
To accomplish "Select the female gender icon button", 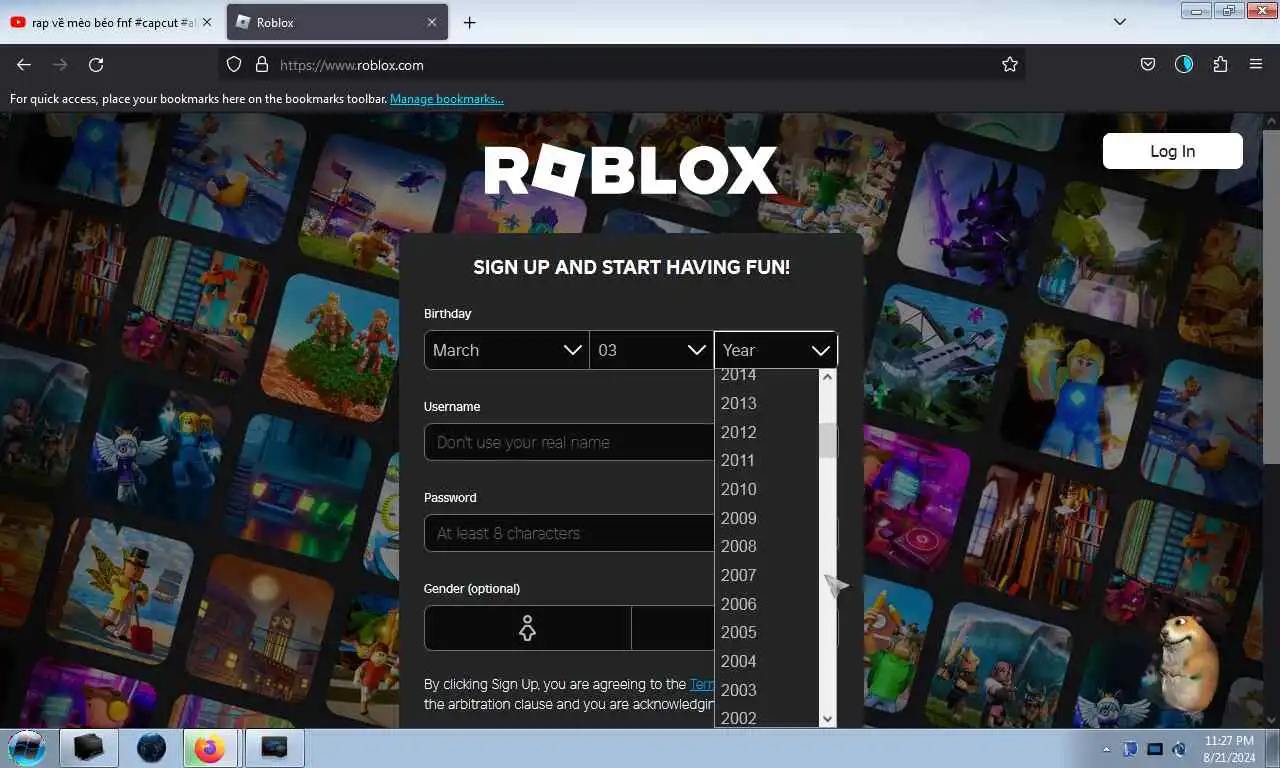I will click(x=527, y=628).
